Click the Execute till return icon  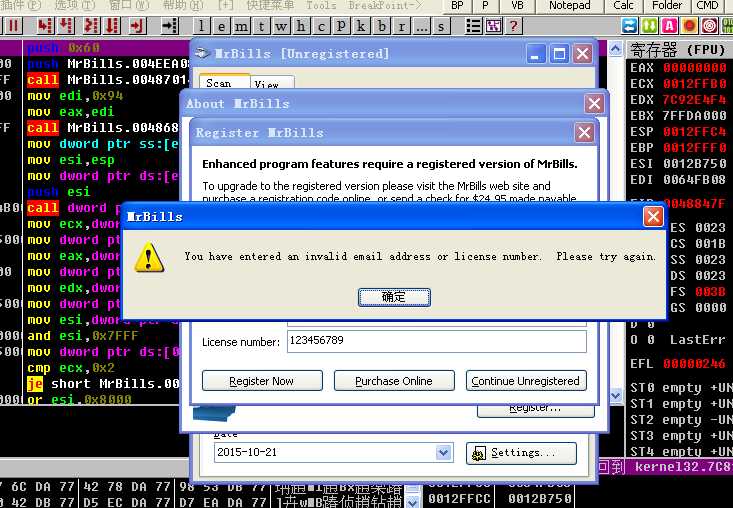137,26
